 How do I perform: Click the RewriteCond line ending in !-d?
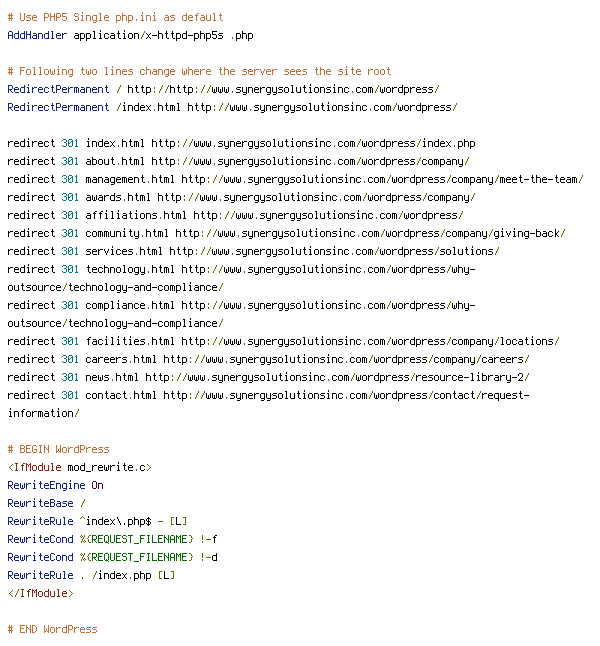[x=112, y=557]
